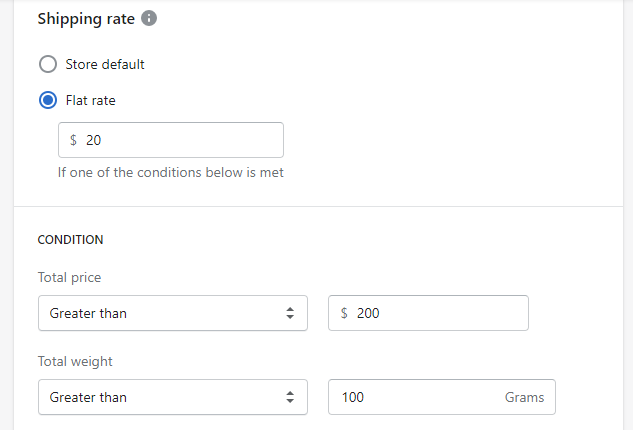633x430 pixels.
Task: Open the Total weight condition dropdown
Action: pos(171,397)
